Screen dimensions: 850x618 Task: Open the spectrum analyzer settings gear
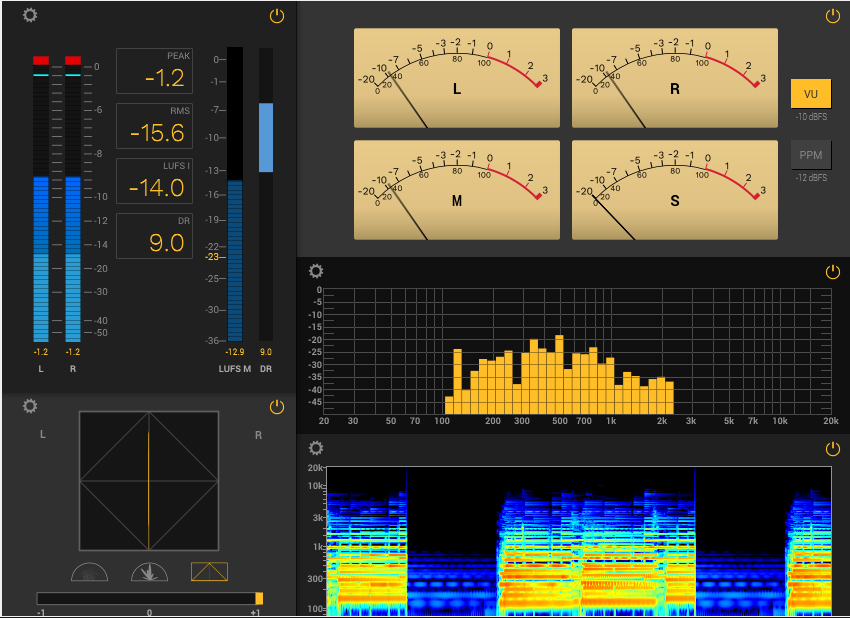pyautogui.click(x=316, y=271)
